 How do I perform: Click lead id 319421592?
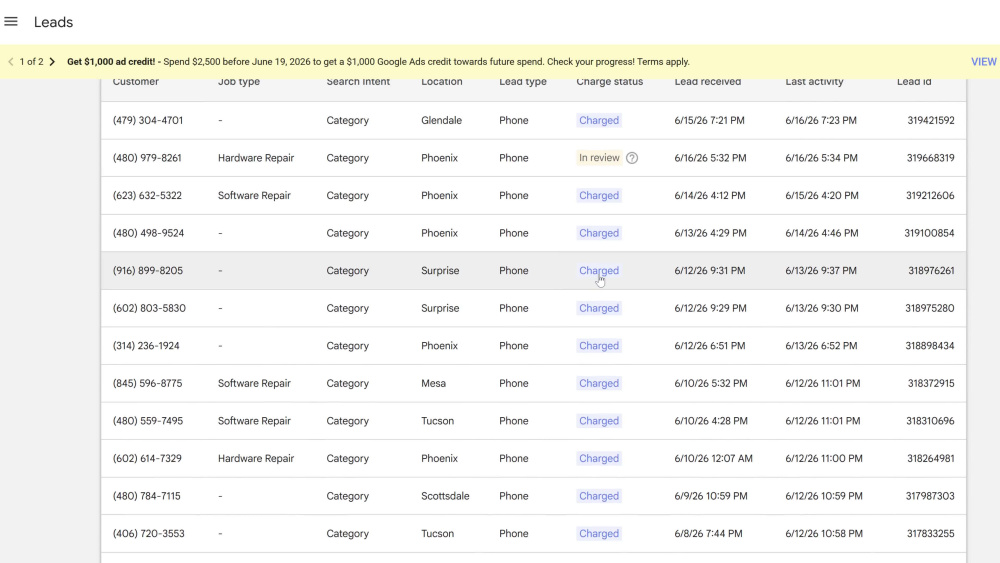pos(930,121)
